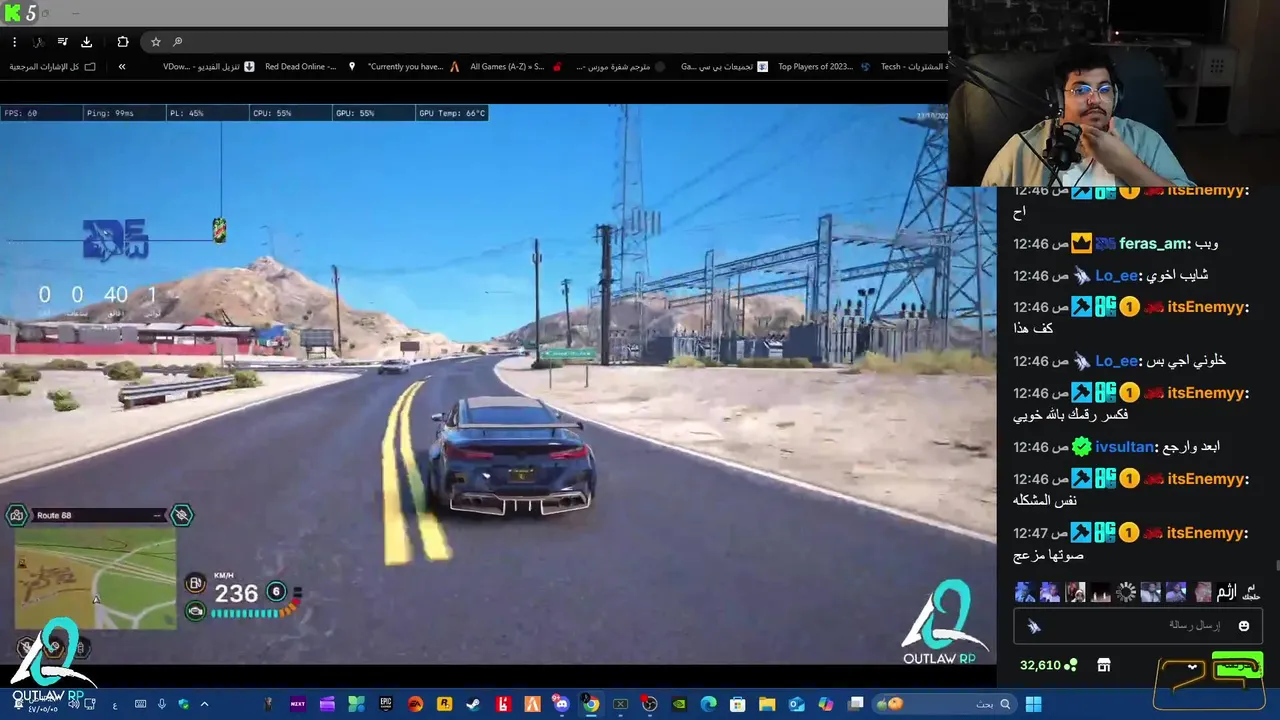Bookmark this page with the star icon
Image resolution: width=1280 pixels, height=720 pixels.
156,42
